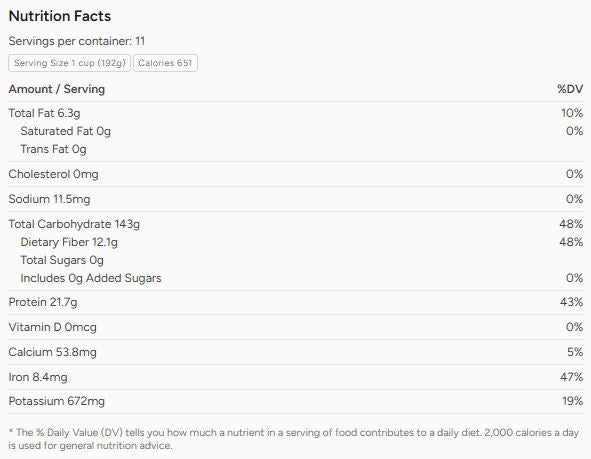Select the Nutrition Facts heading
The image size is (591, 459).
coord(60,16)
